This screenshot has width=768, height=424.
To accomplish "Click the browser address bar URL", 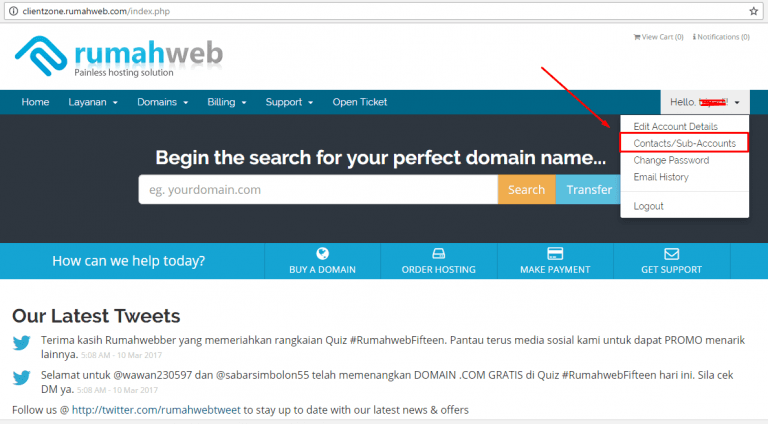I will coord(96,11).
